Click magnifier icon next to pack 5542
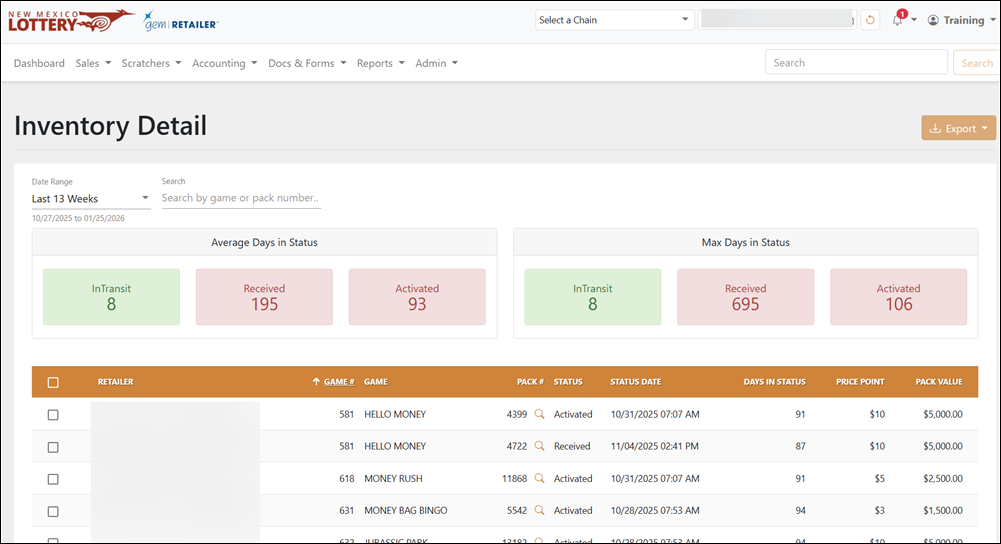 point(539,510)
